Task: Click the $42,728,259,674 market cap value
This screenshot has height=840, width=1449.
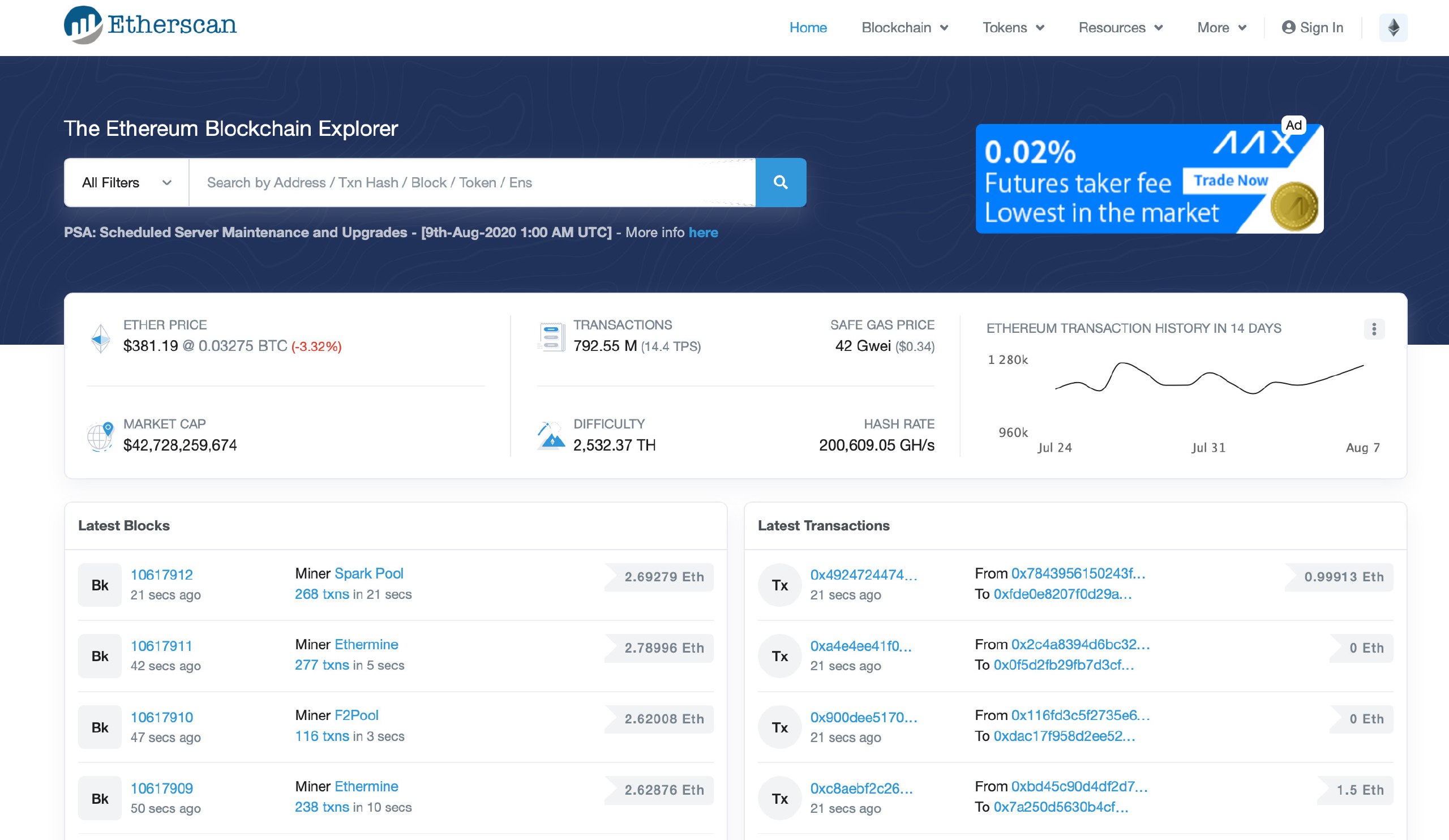Action: [180, 445]
